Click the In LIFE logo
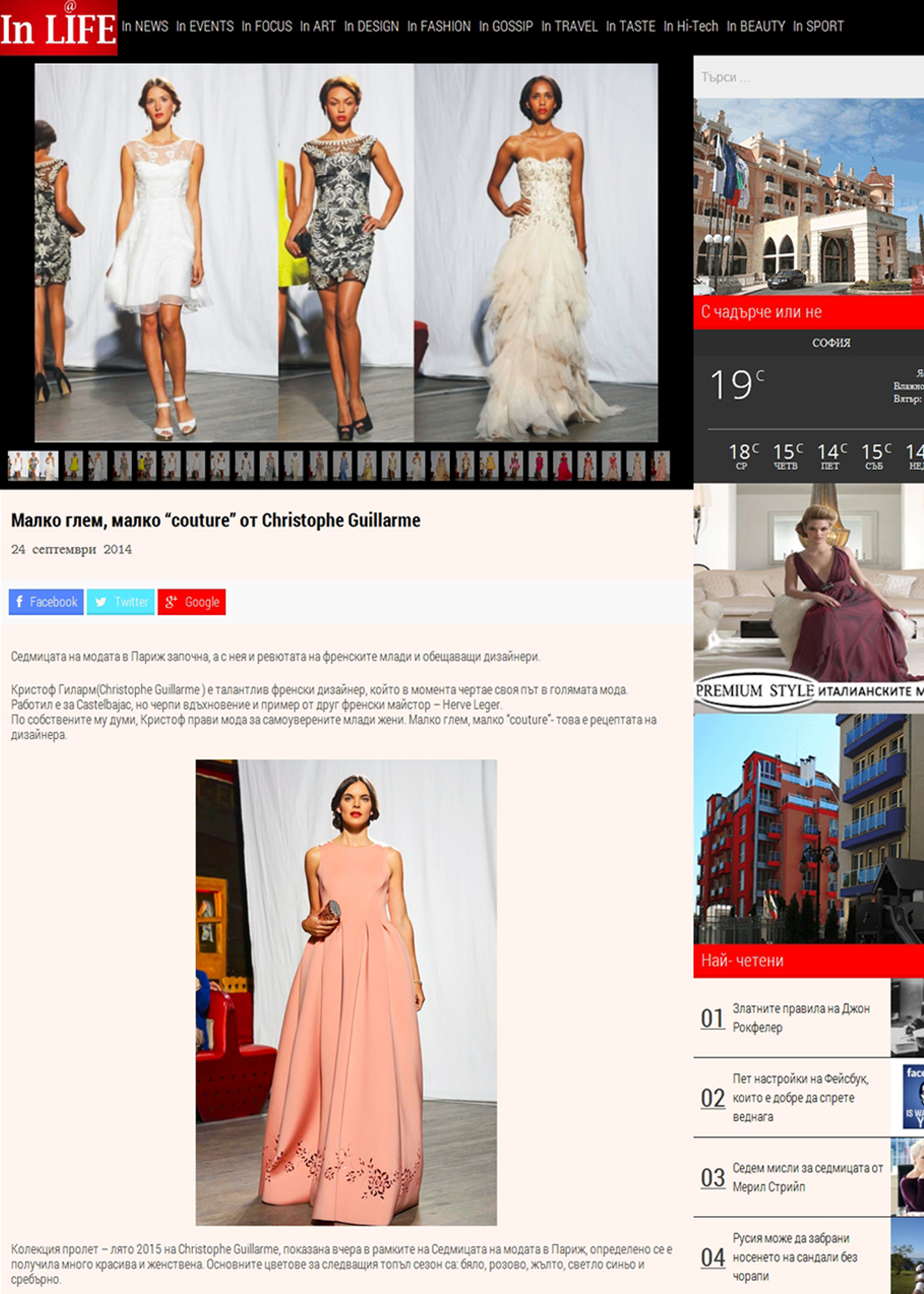This screenshot has width=924, height=1294. click(58, 27)
